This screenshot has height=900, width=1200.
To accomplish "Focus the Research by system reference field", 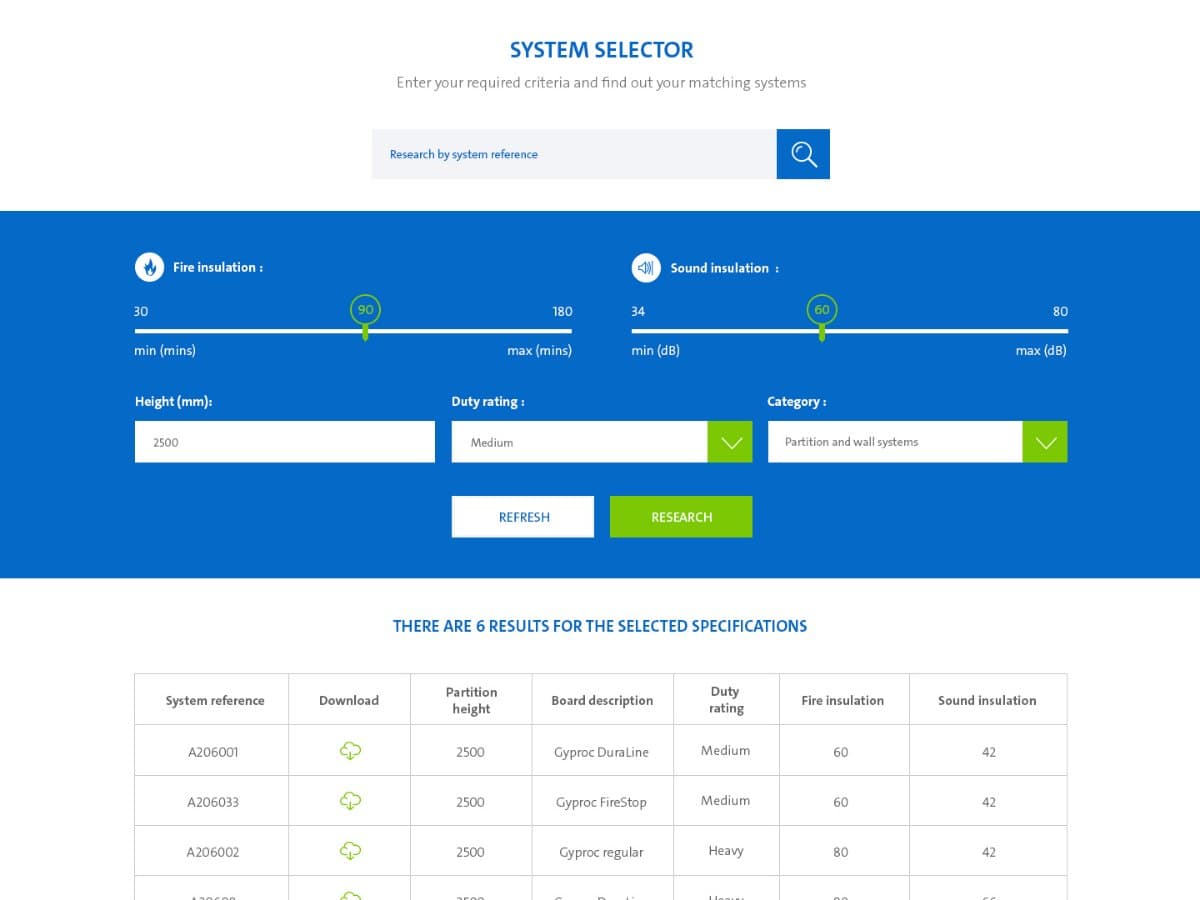I will pos(574,154).
